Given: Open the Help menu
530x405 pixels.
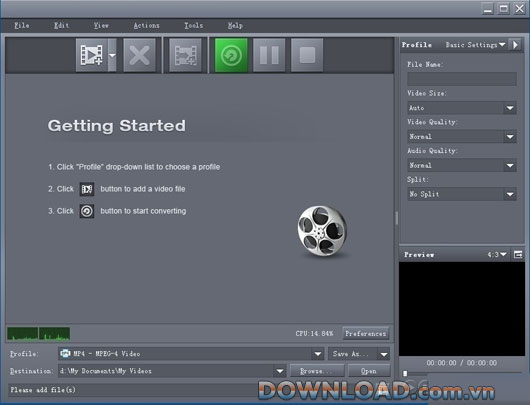Looking at the screenshot, I should pos(235,25).
